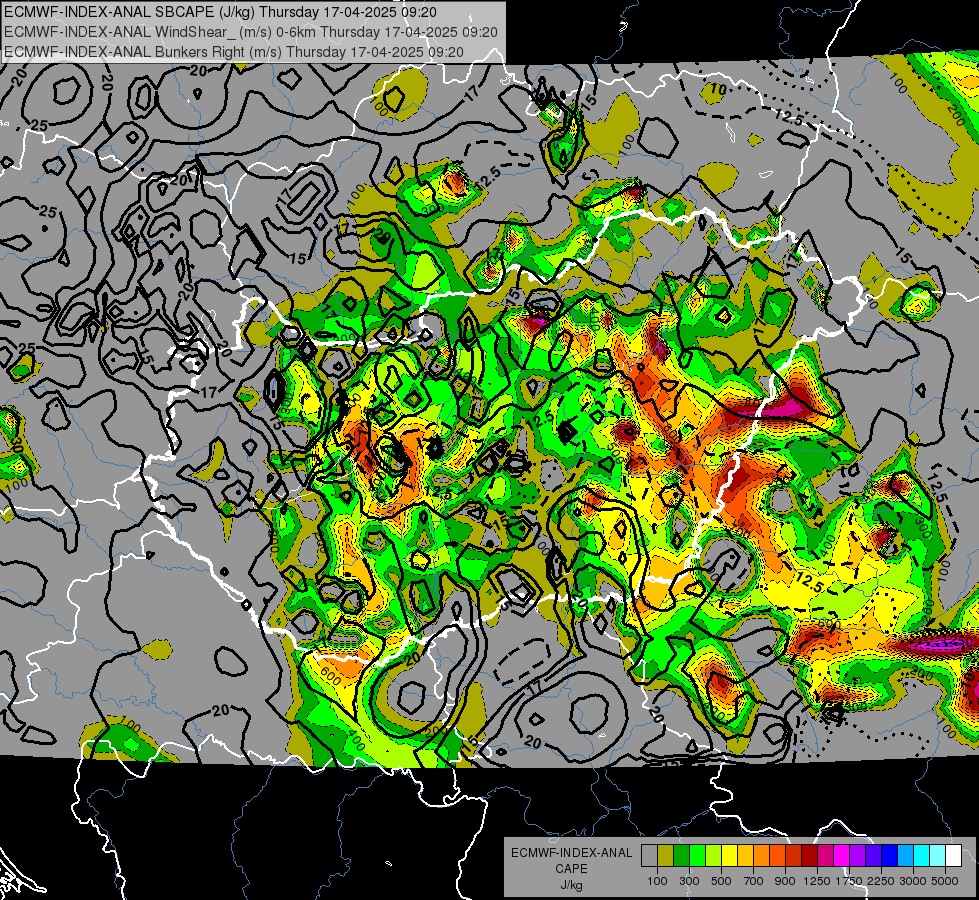This screenshot has width=979, height=900.
Task: Select the dark green legend swatch
Action: [681, 855]
